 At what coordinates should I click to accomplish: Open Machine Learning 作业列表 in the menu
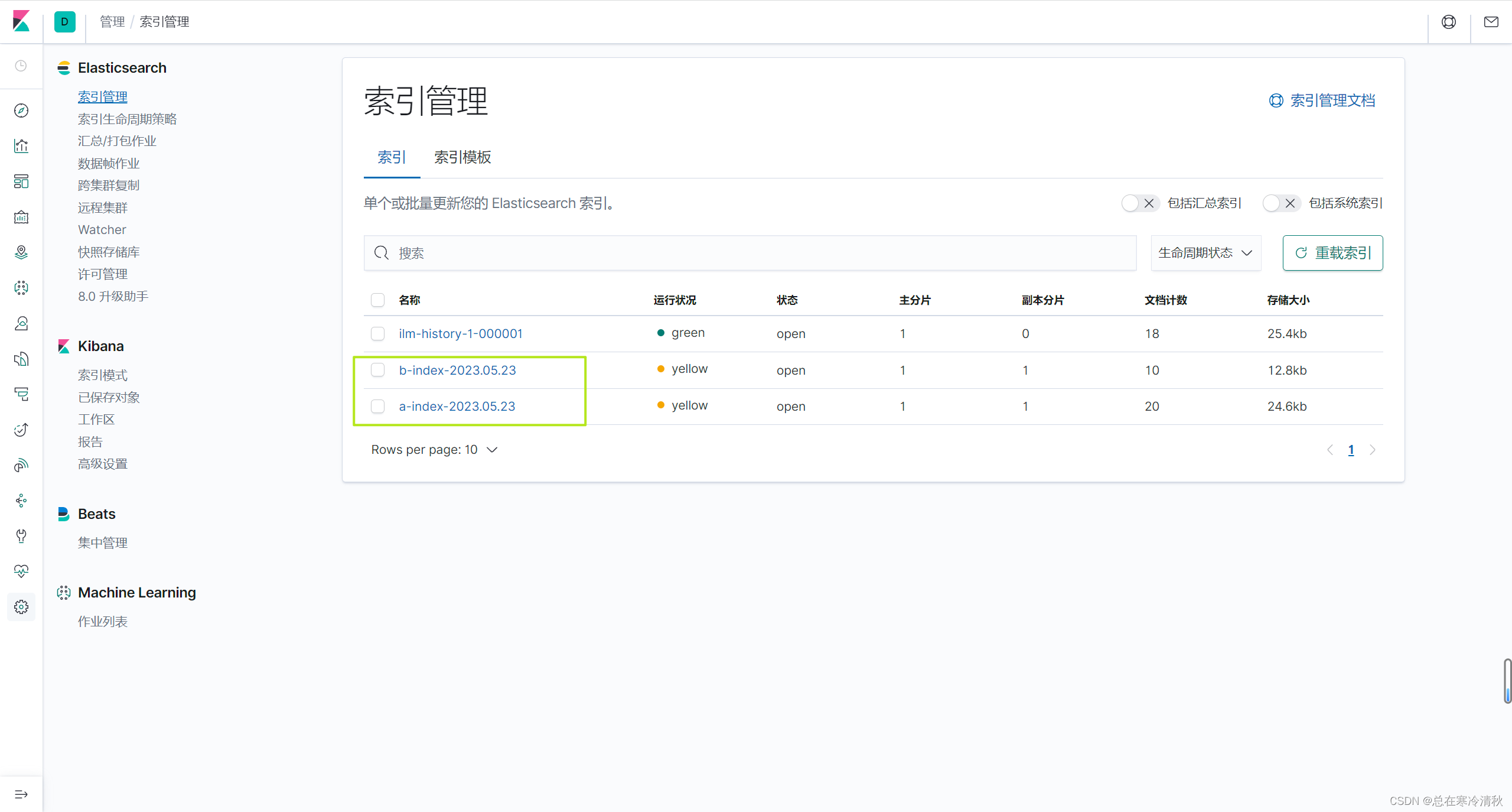click(x=103, y=621)
